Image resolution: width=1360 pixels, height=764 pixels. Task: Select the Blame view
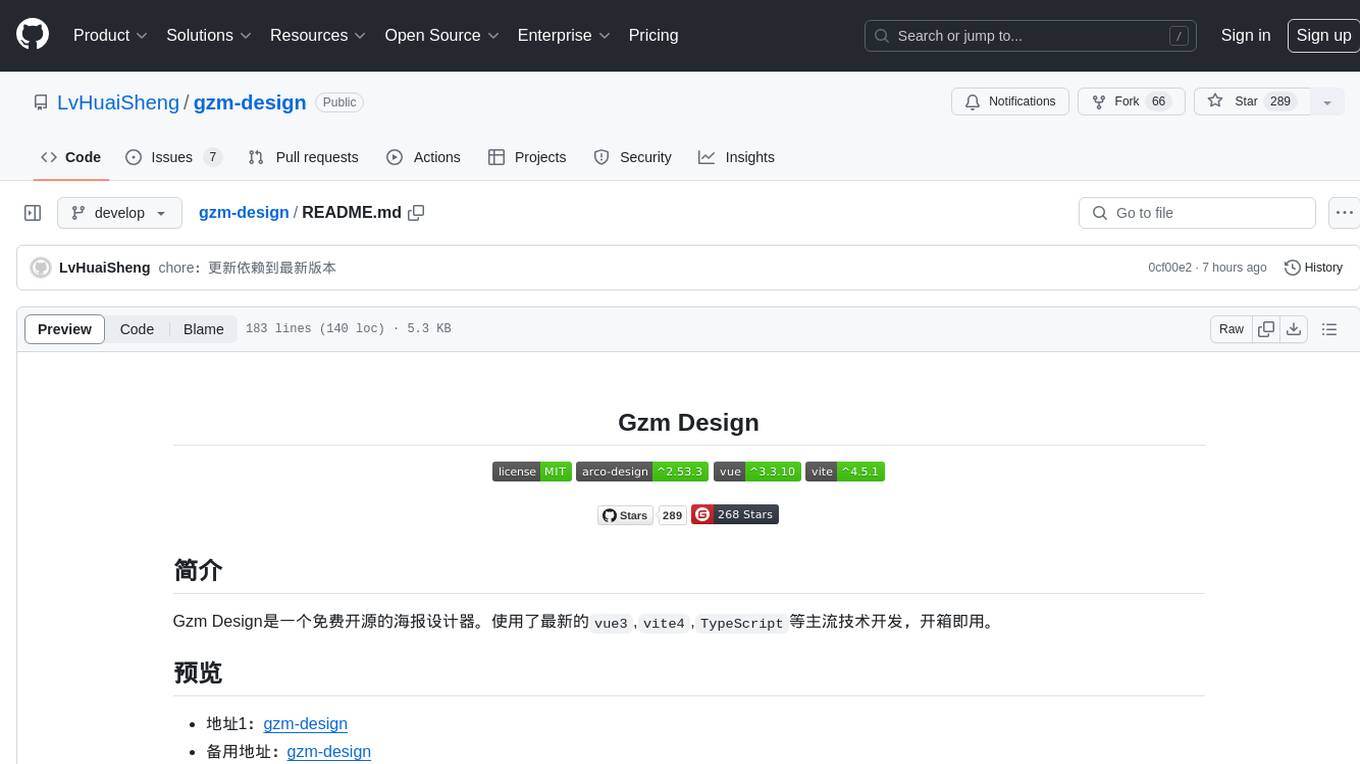[x=203, y=329]
